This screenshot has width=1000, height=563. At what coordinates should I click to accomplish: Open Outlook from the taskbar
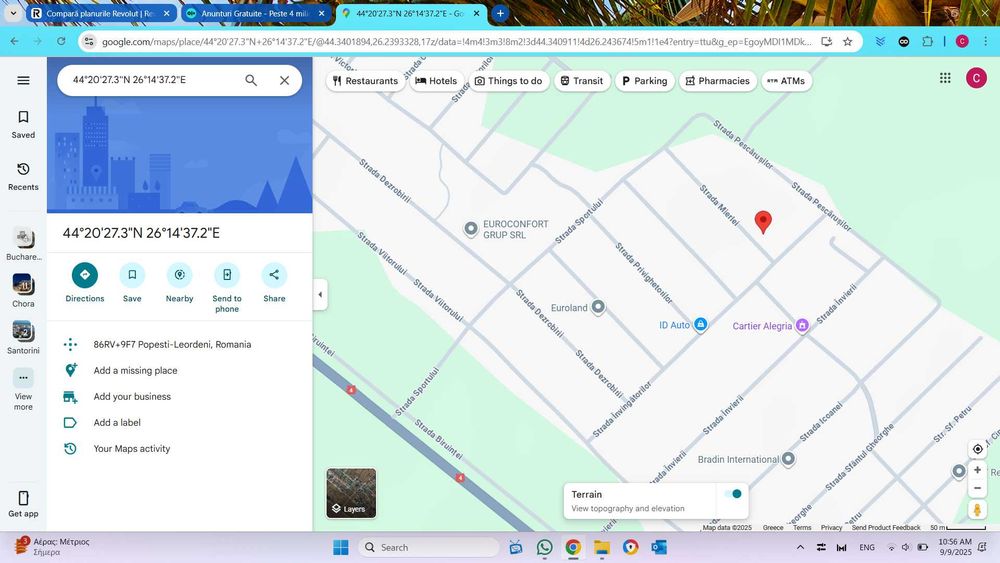point(659,547)
